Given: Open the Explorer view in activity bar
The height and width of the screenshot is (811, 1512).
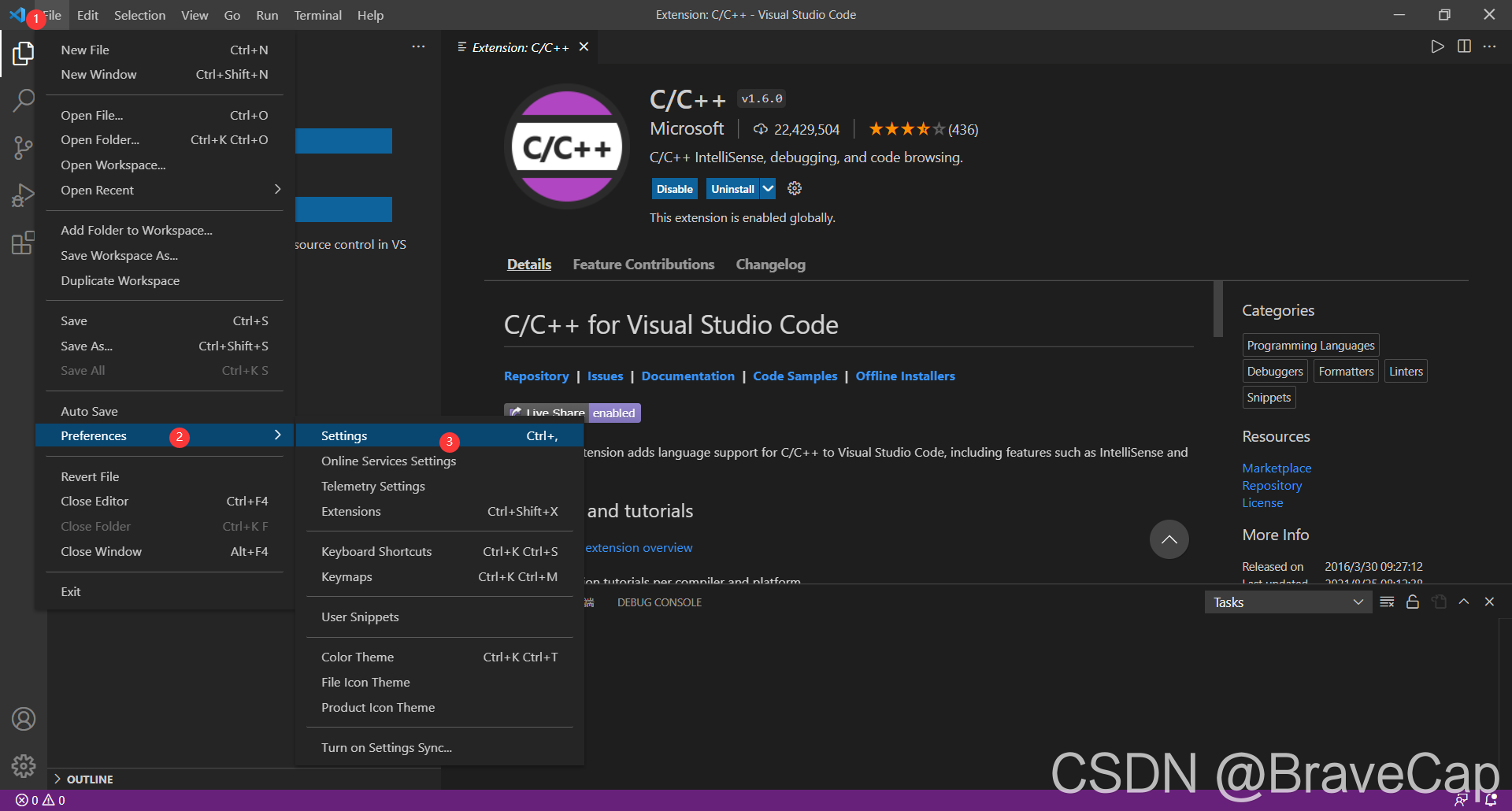Looking at the screenshot, I should pyautogui.click(x=24, y=54).
